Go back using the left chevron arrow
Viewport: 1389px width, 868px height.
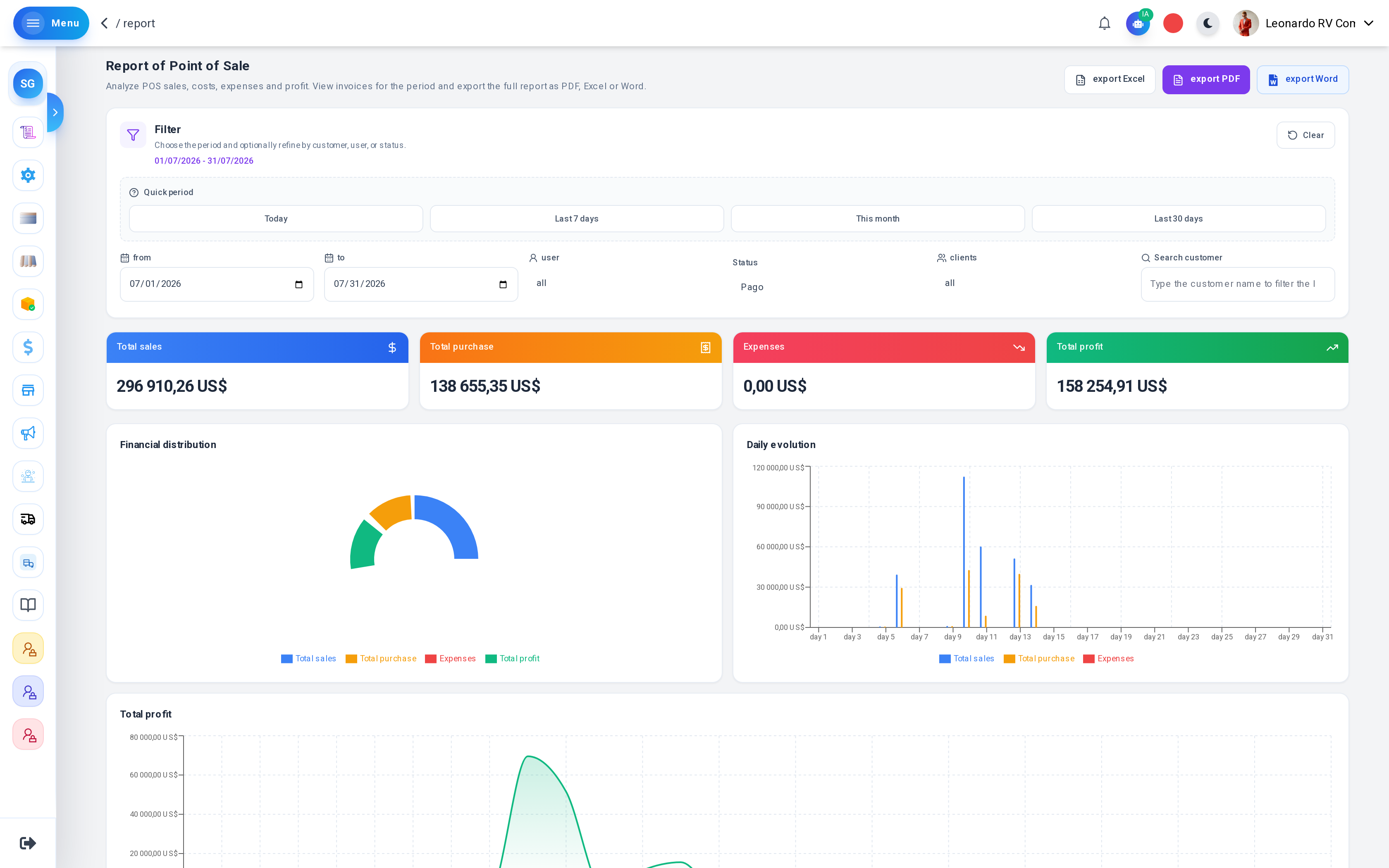(105, 23)
